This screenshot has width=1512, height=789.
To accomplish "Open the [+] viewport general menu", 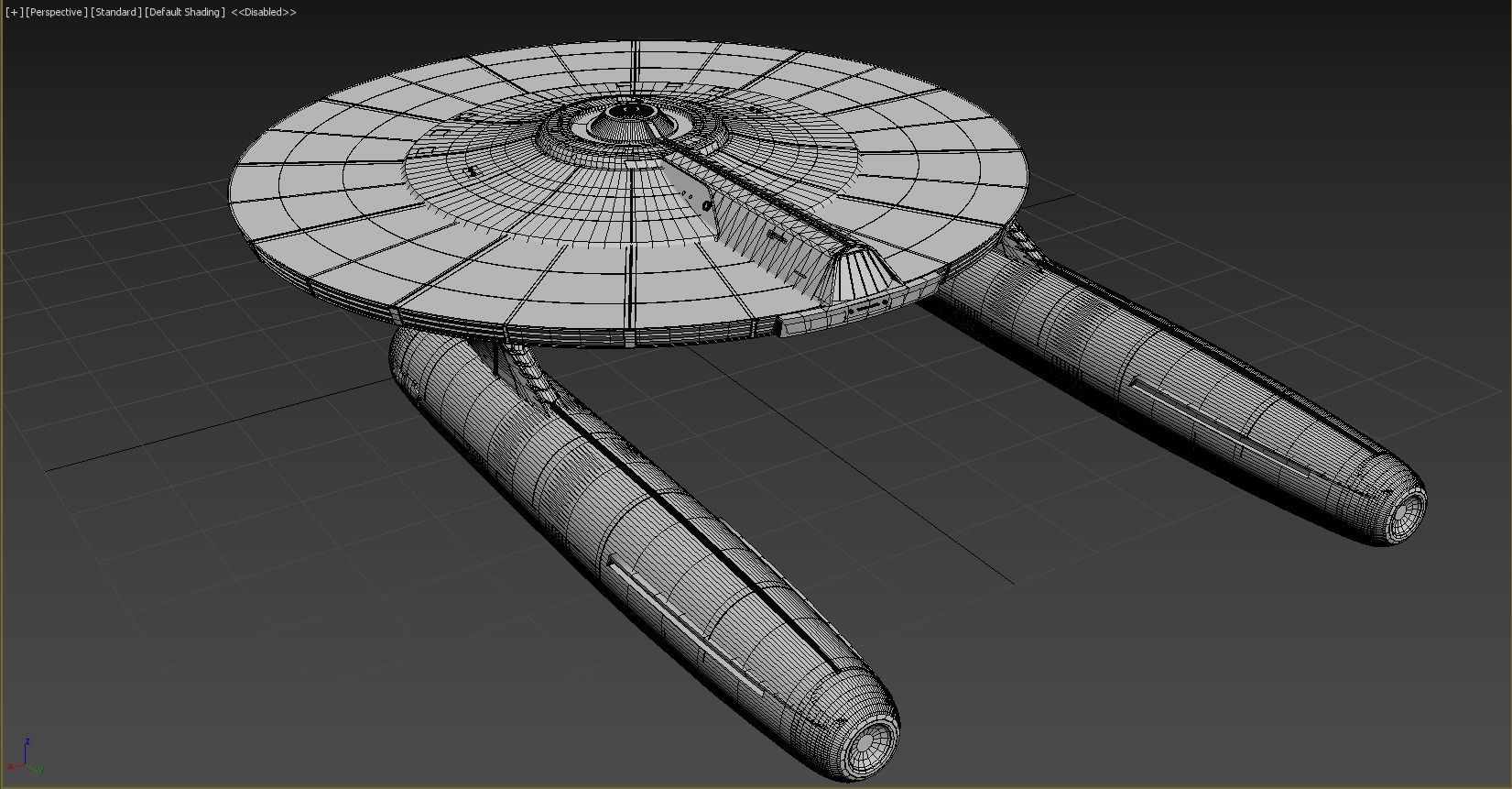I will pos(14,12).
